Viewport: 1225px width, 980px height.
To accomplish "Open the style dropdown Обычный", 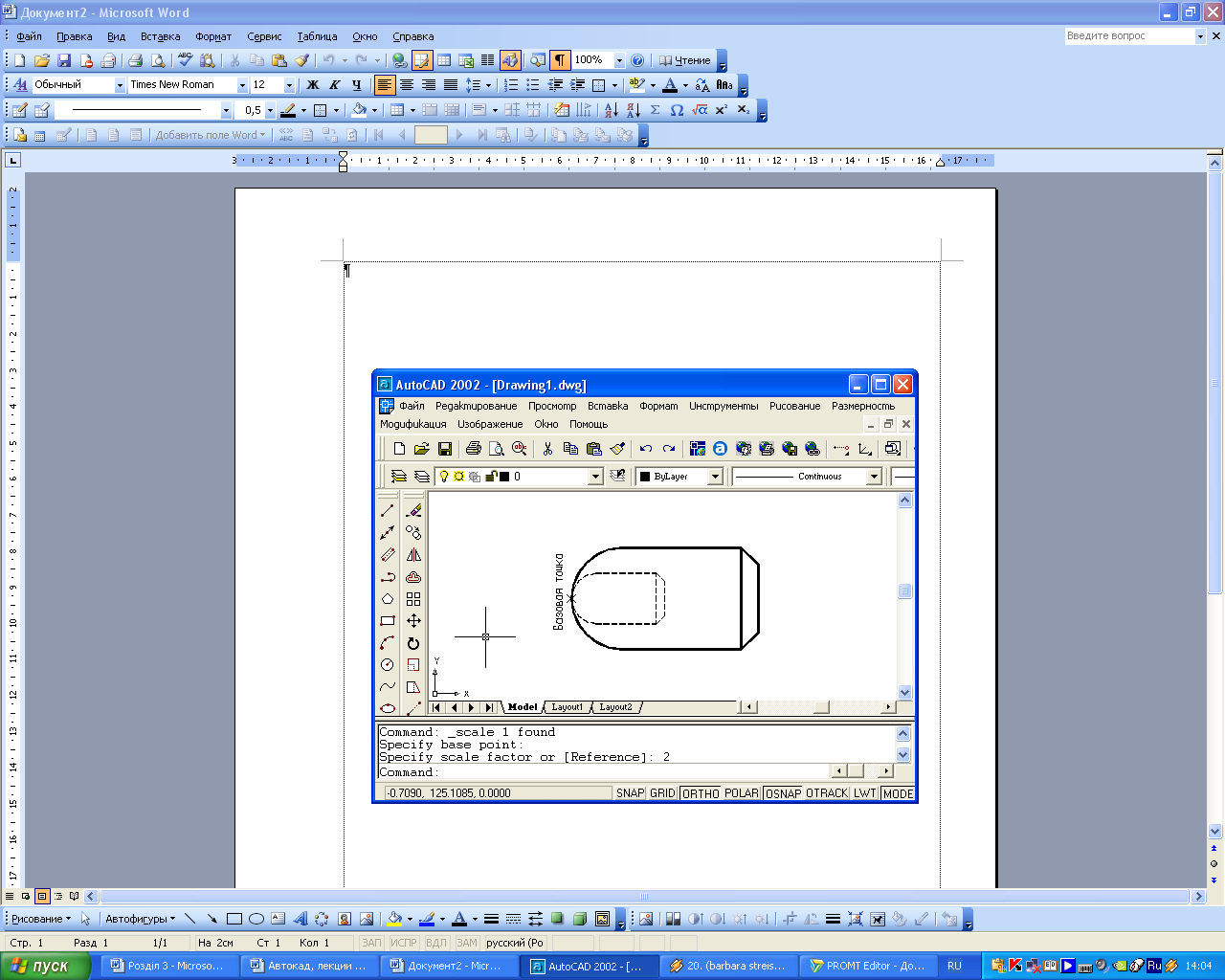I will (x=120, y=85).
